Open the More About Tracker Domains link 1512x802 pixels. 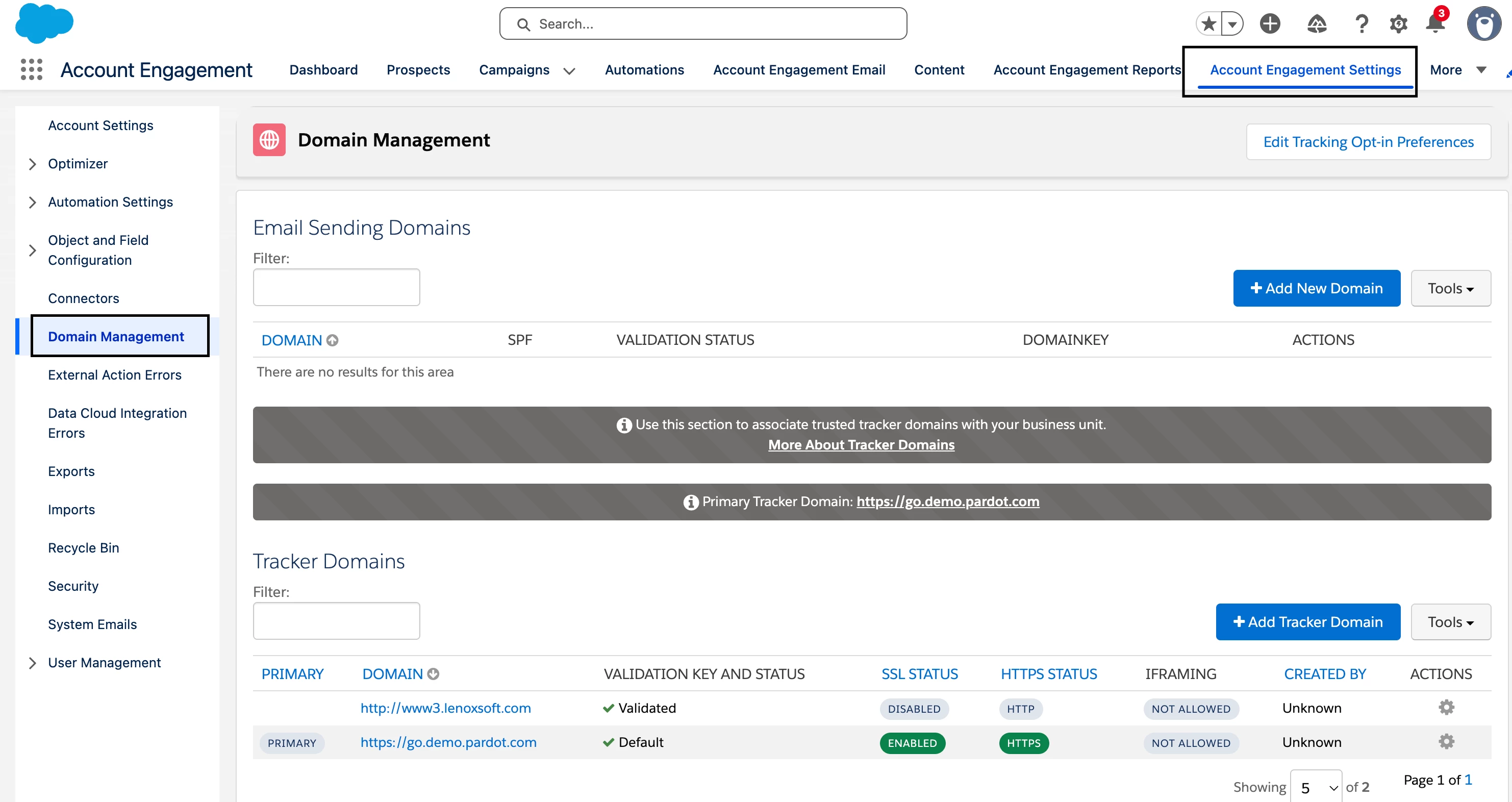[861, 444]
